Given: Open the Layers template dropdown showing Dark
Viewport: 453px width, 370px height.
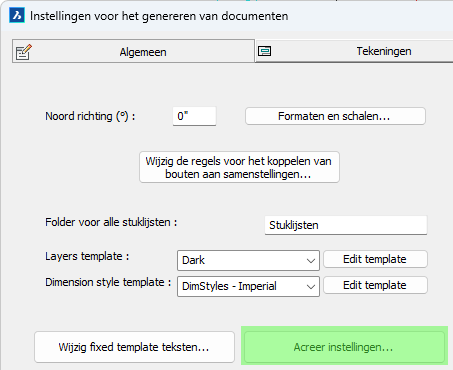Looking at the screenshot, I should (x=248, y=260).
